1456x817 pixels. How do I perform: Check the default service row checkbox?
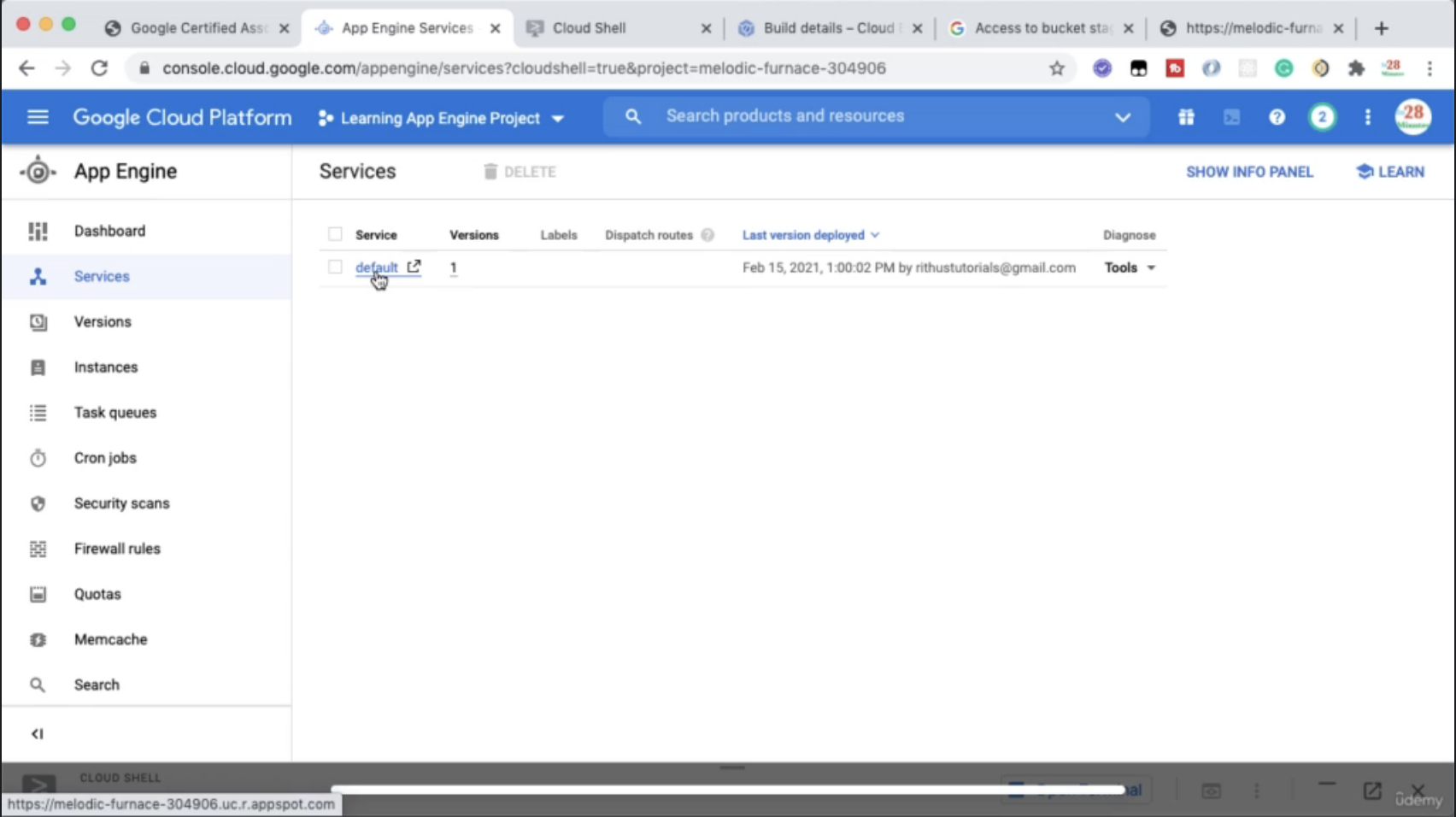(335, 267)
